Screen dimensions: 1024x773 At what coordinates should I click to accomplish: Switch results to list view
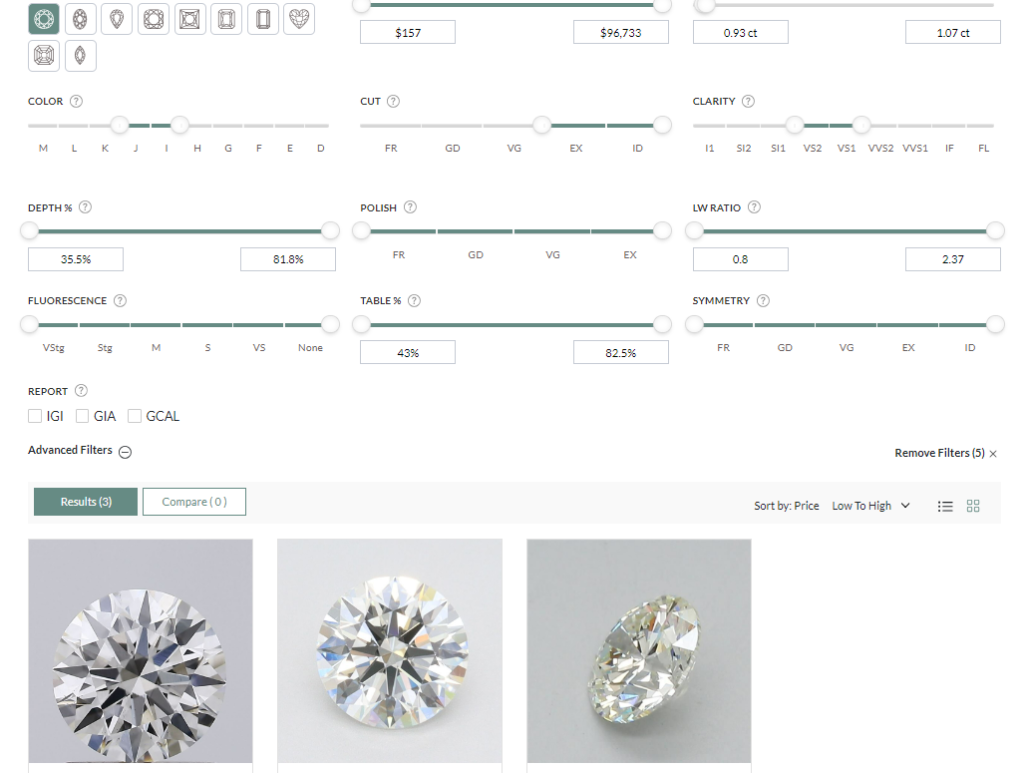click(x=945, y=506)
